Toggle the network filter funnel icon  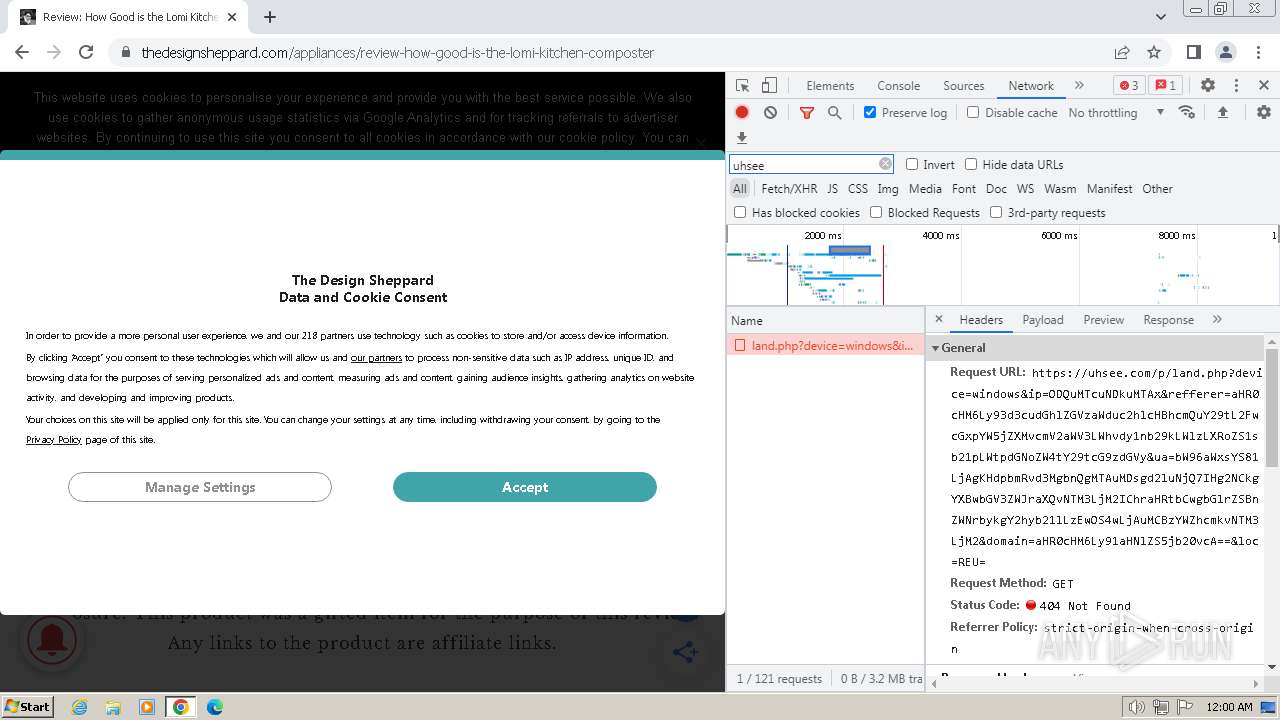[x=807, y=113]
